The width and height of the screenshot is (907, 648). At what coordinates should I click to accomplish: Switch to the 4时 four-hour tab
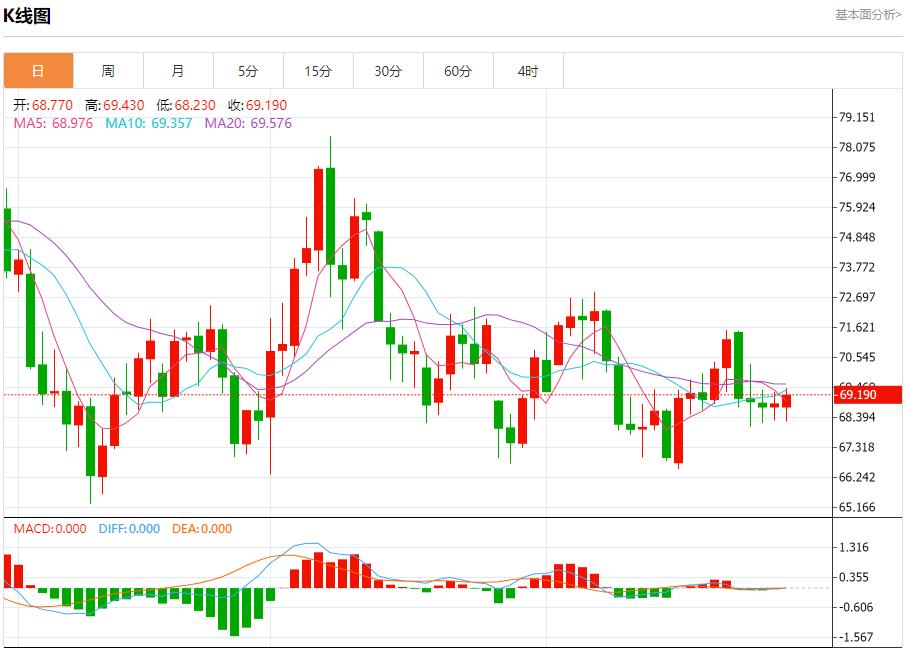click(528, 71)
